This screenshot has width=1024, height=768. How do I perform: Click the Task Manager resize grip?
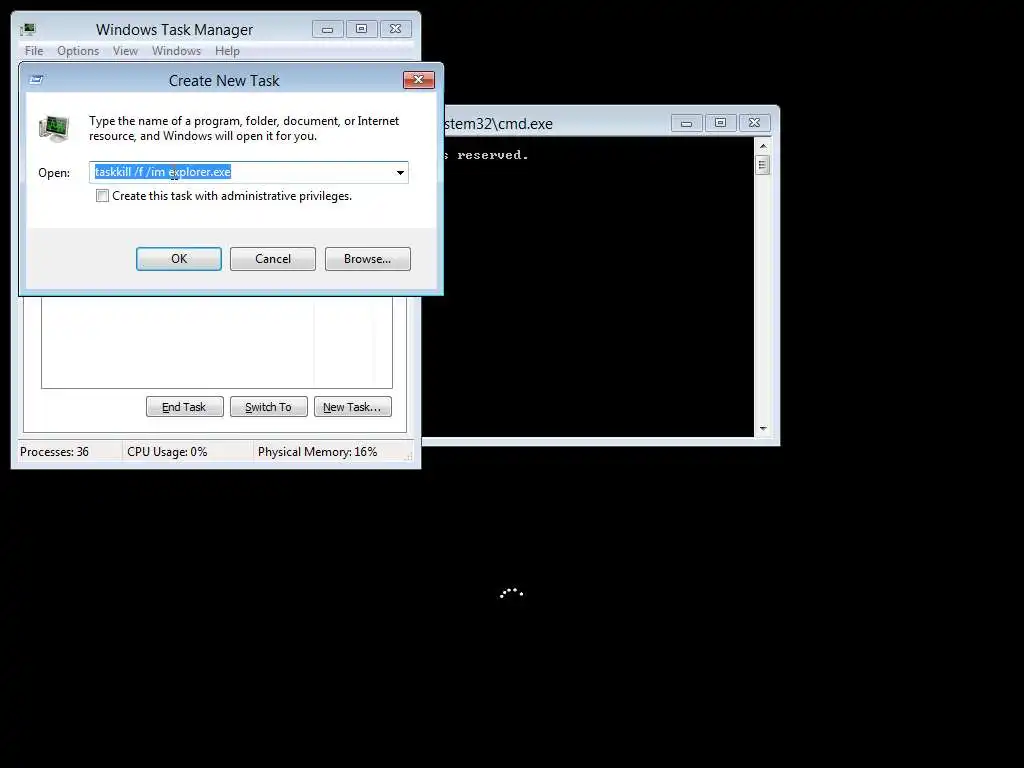(x=409, y=457)
